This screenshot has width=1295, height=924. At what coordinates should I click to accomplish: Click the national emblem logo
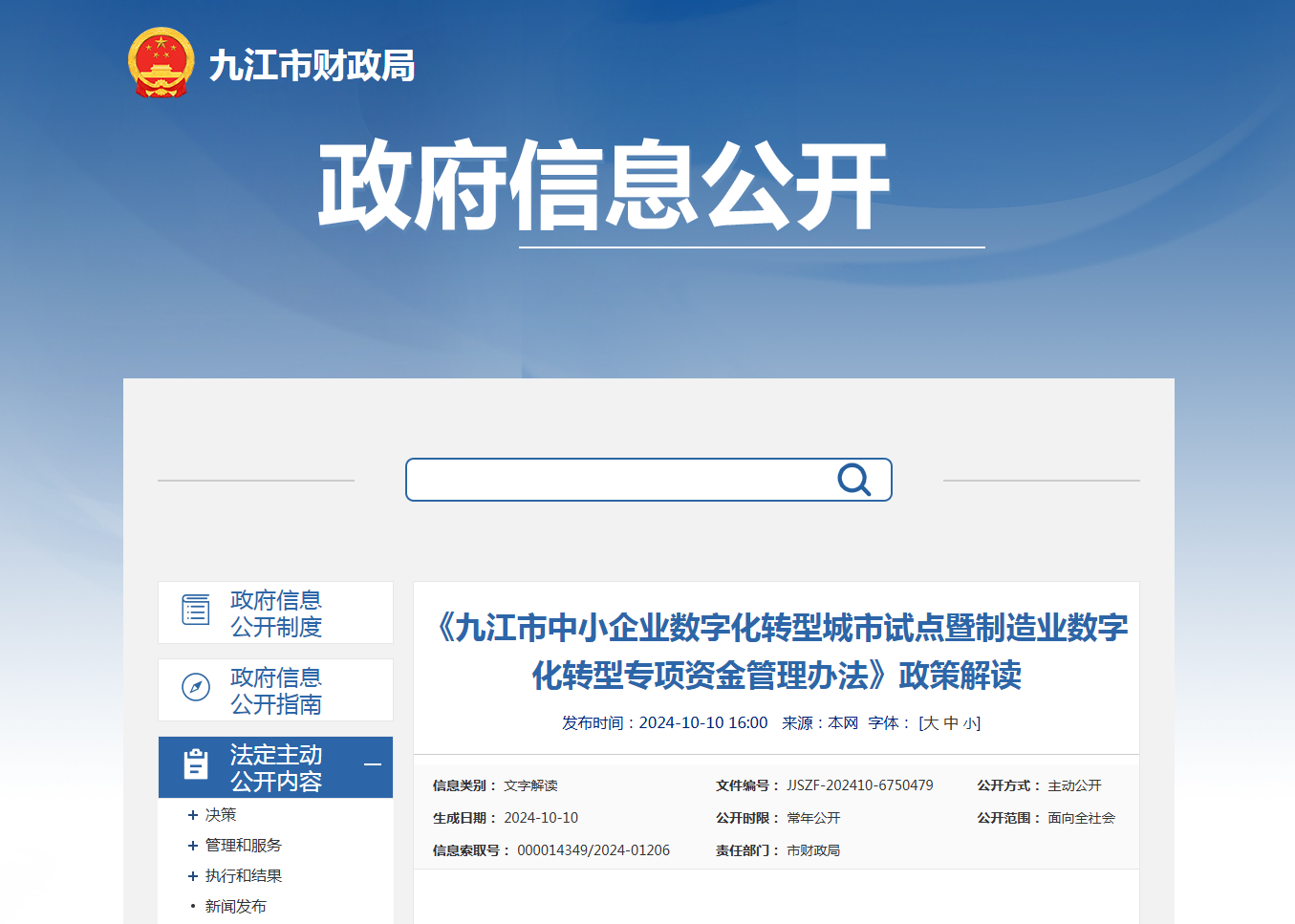(161, 63)
